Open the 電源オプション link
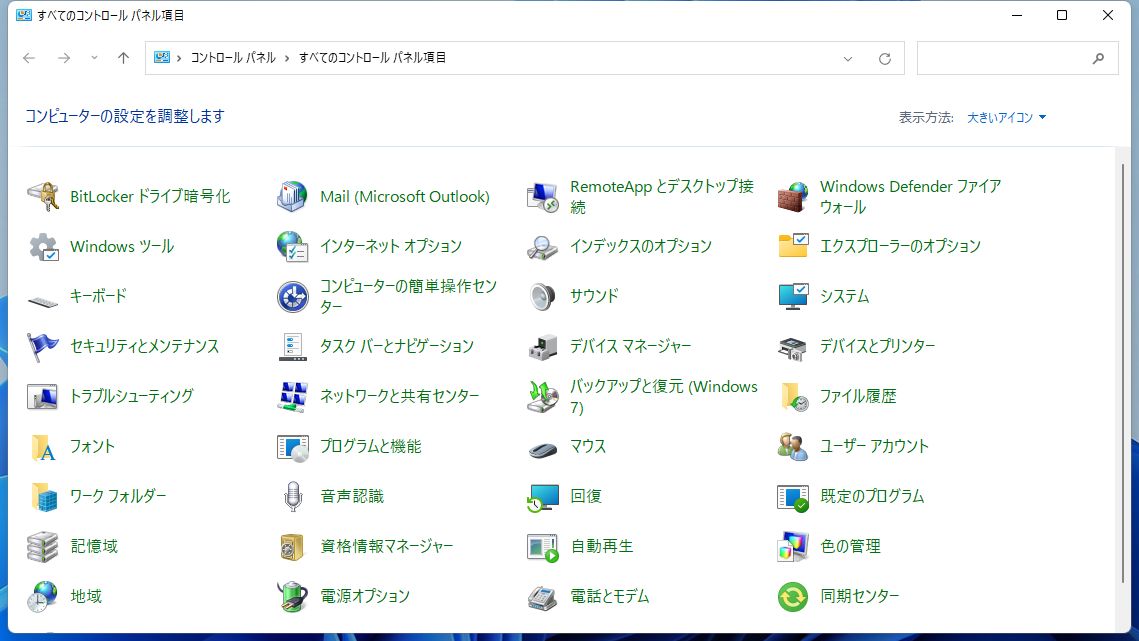The width and height of the screenshot is (1139, 641). tap(365, 597)
